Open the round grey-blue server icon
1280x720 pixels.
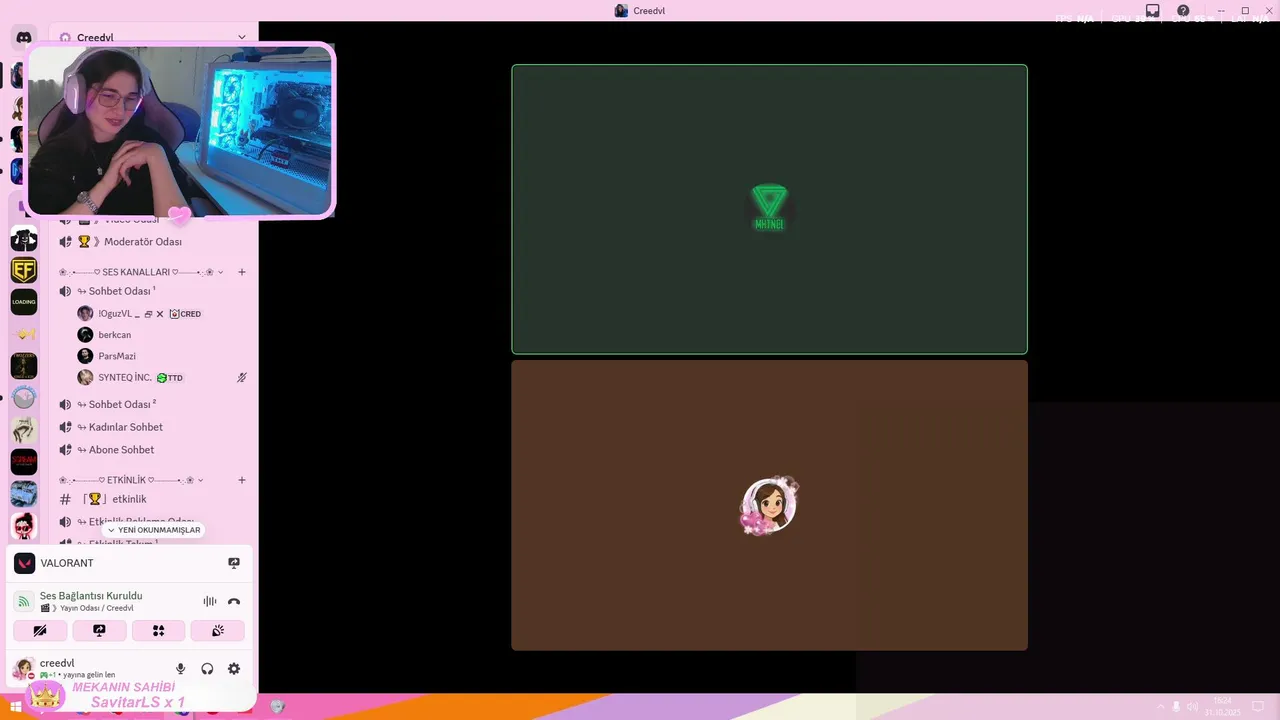24,398
